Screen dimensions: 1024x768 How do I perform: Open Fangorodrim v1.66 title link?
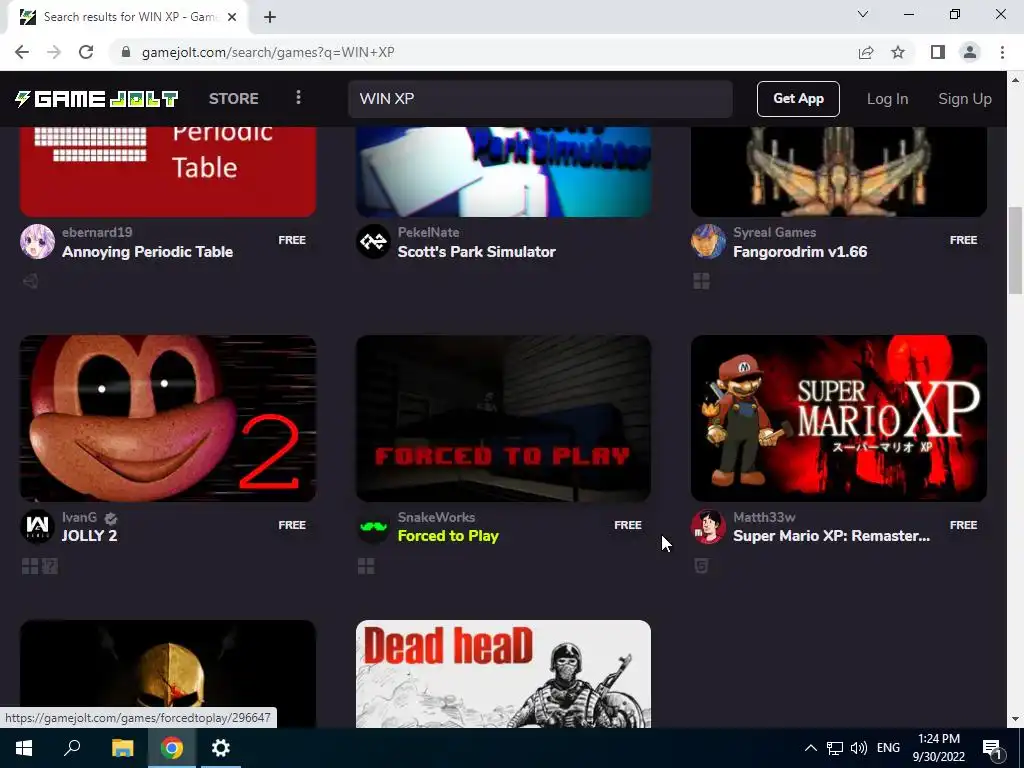click(x=800, y=251)
